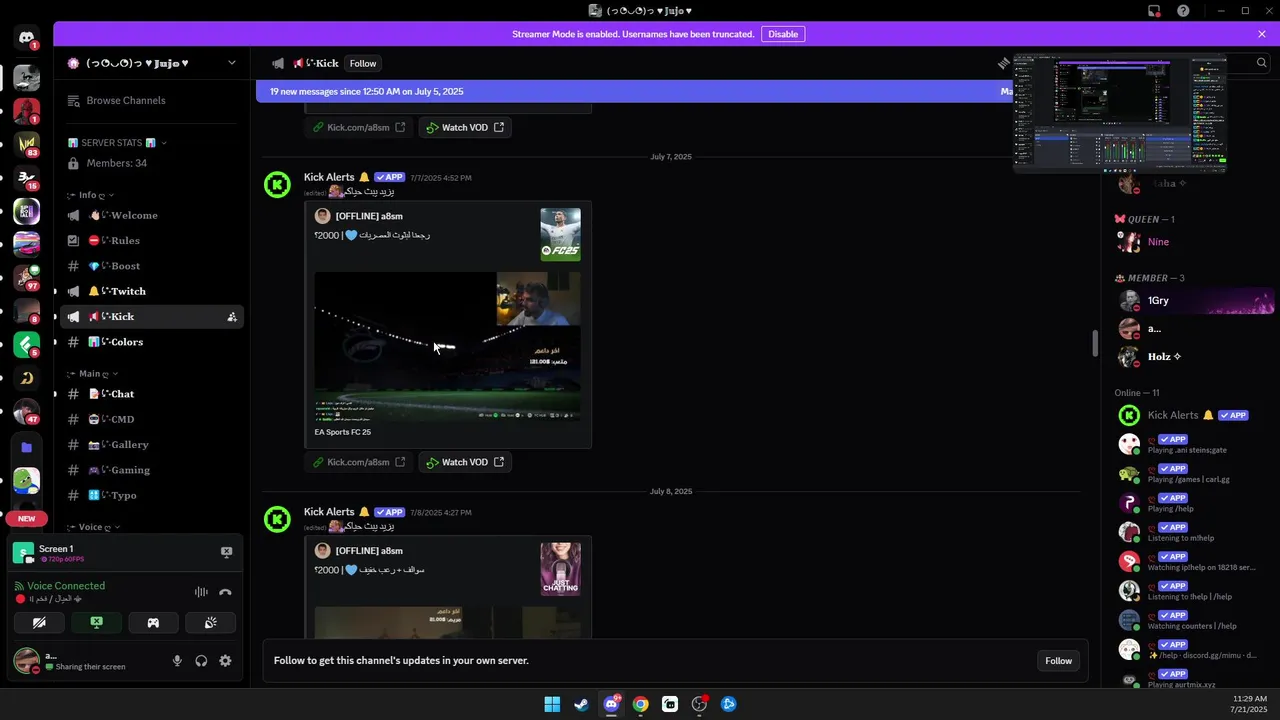Open the Gaming channel
Screen dimensions: 1280x720
tap(150, 470)
